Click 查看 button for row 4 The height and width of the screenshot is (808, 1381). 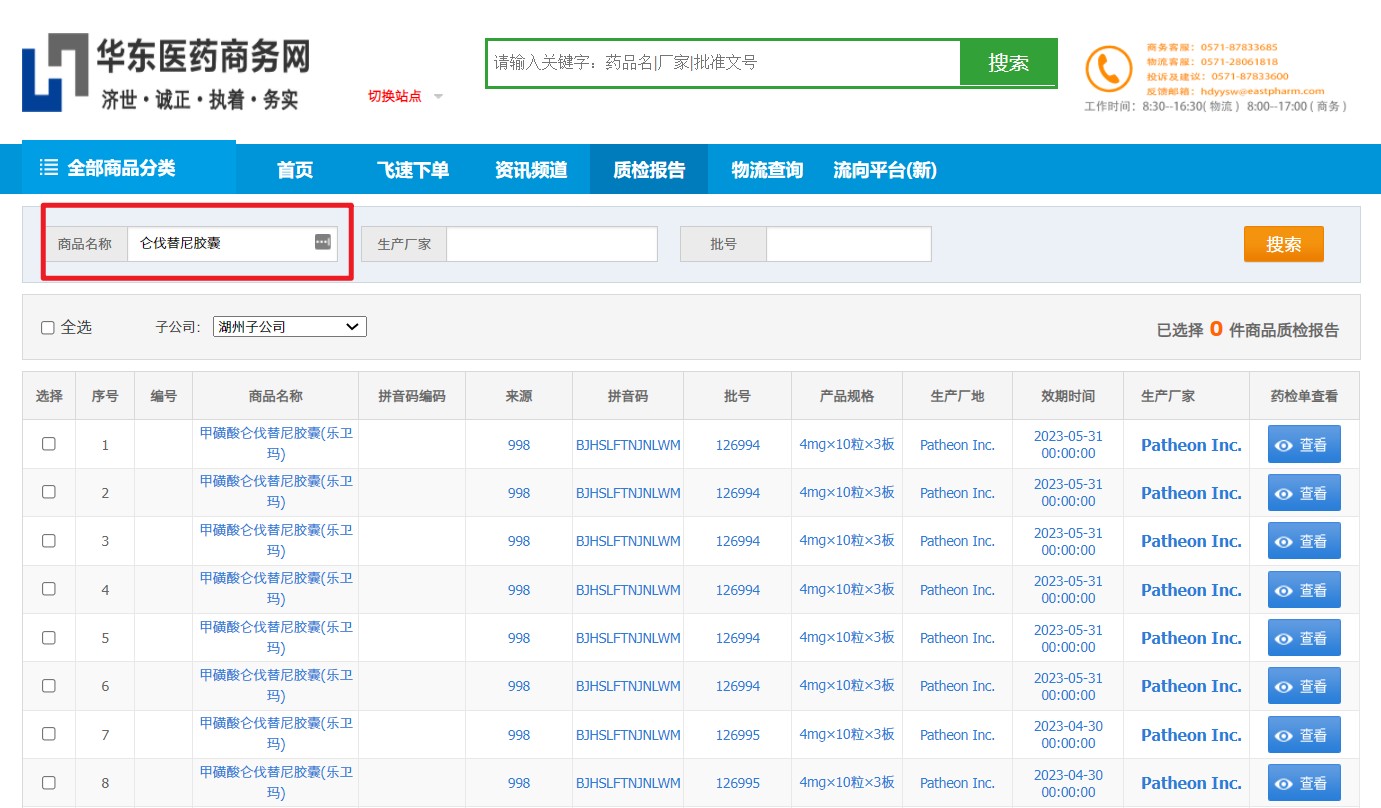pyautogui.click(x=1304, y=590)
